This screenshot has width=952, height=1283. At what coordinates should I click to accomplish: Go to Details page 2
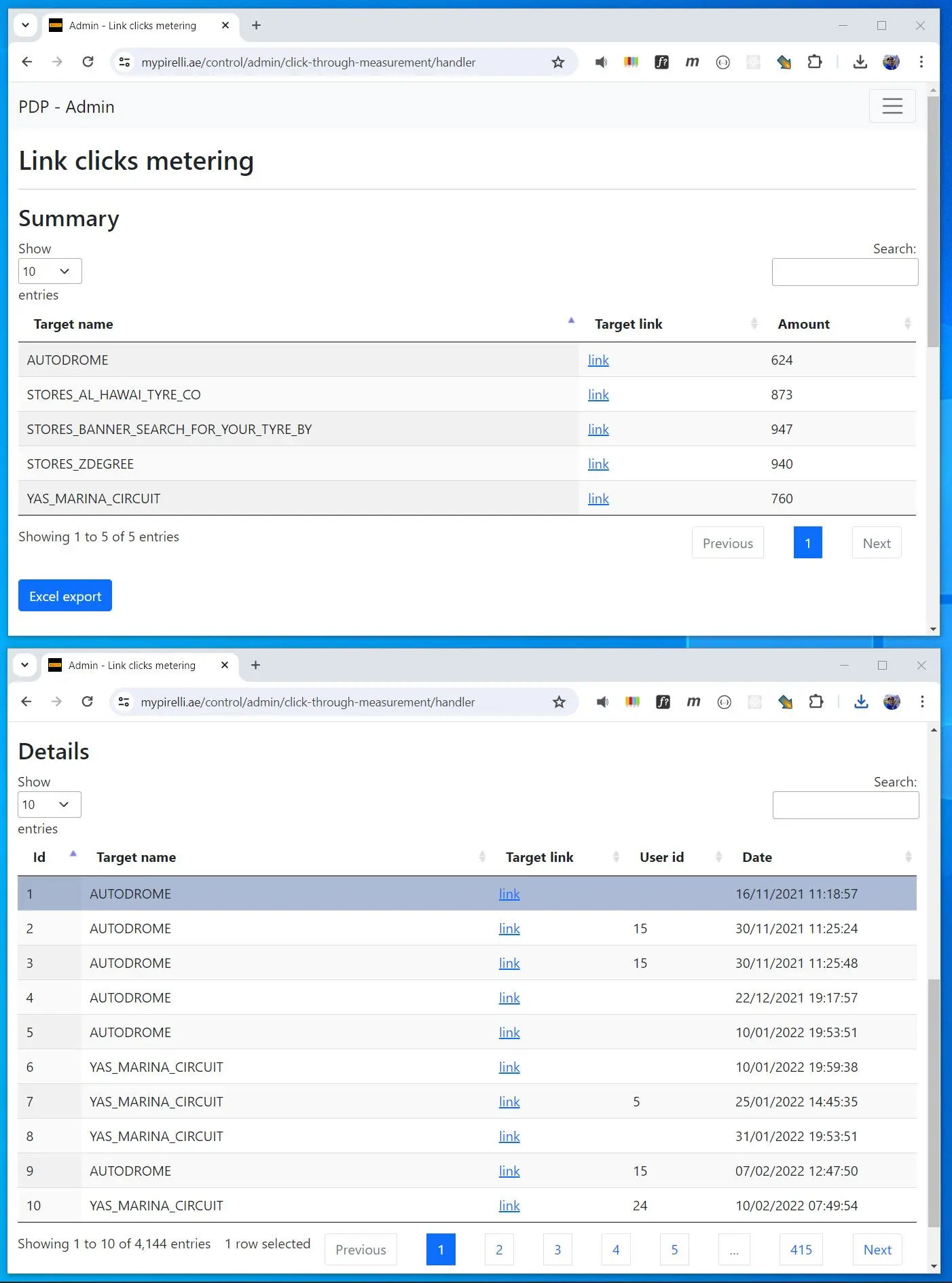499,1250
